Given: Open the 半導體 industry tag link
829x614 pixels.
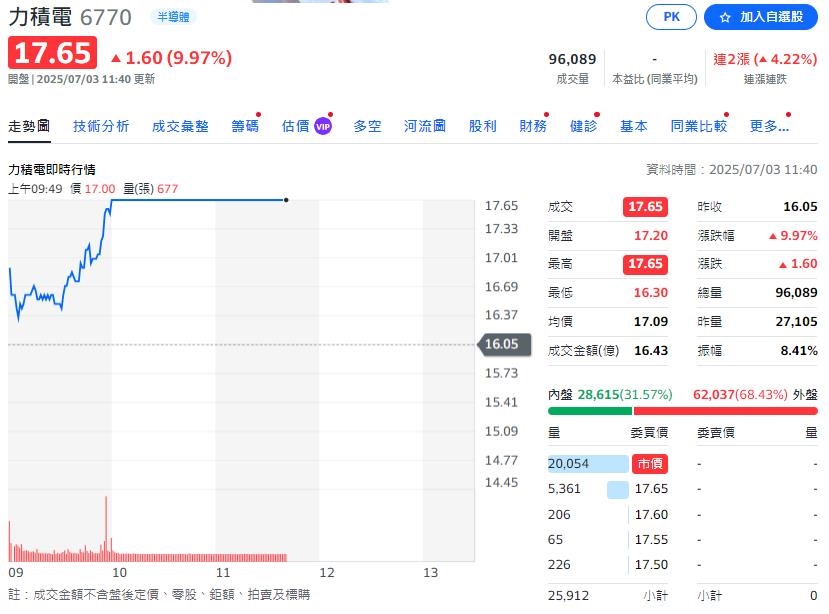Looking at the screenshot, I should tap(175, 16).
